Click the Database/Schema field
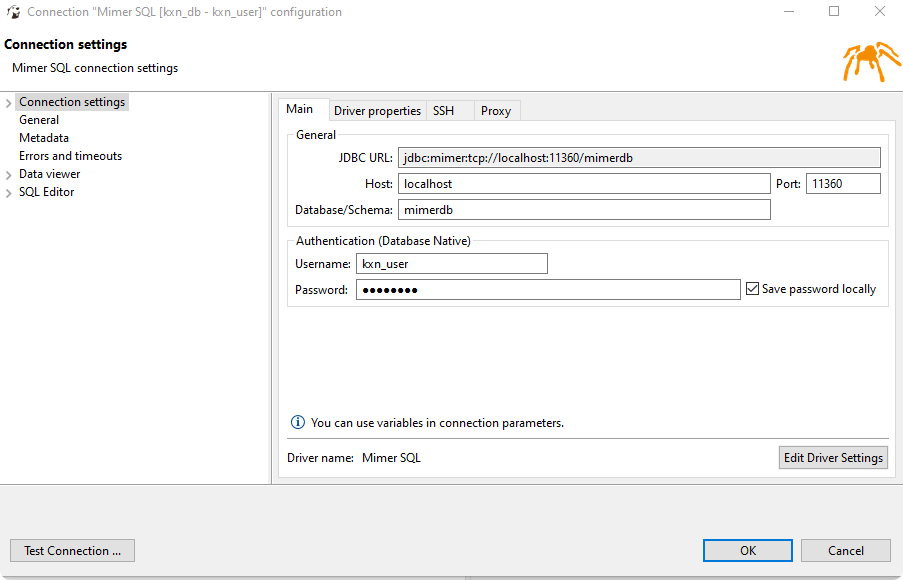This screenshot has height=580, width=903. pos(584,210)
